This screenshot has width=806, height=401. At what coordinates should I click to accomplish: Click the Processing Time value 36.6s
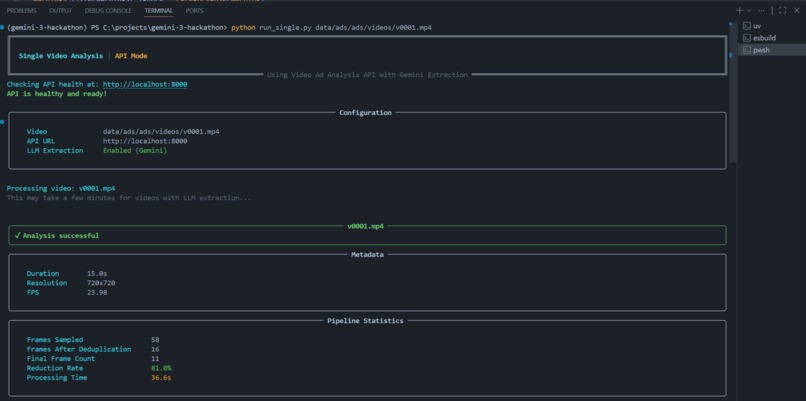161,378
